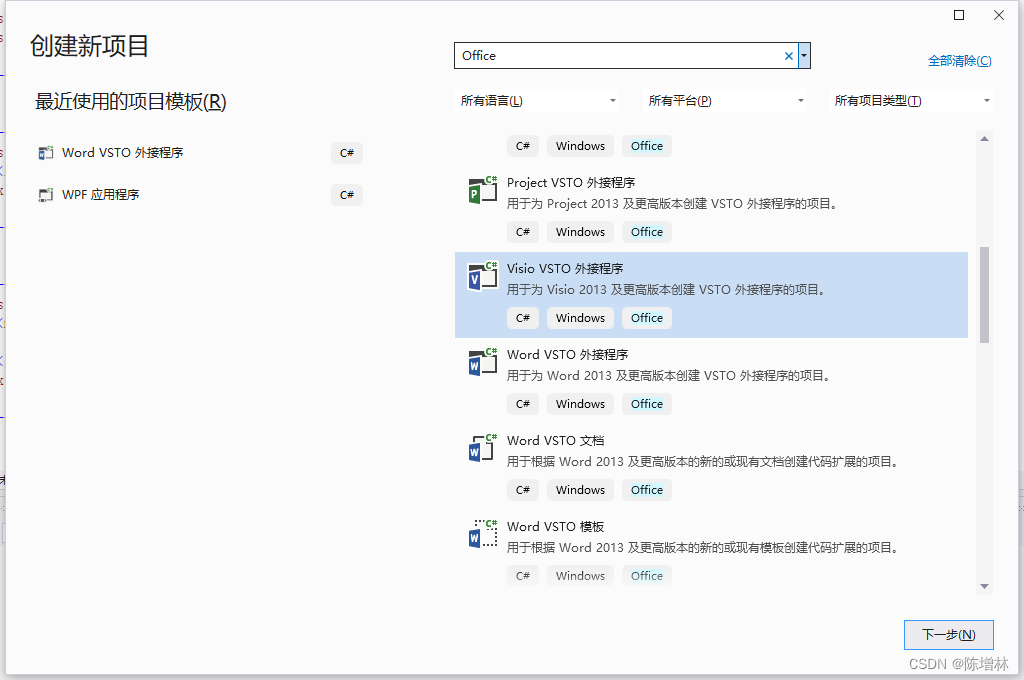Maximize the 创建新项目 dialog window
Viewport: 1024px width, 680px height.
(x=959, y=15)
